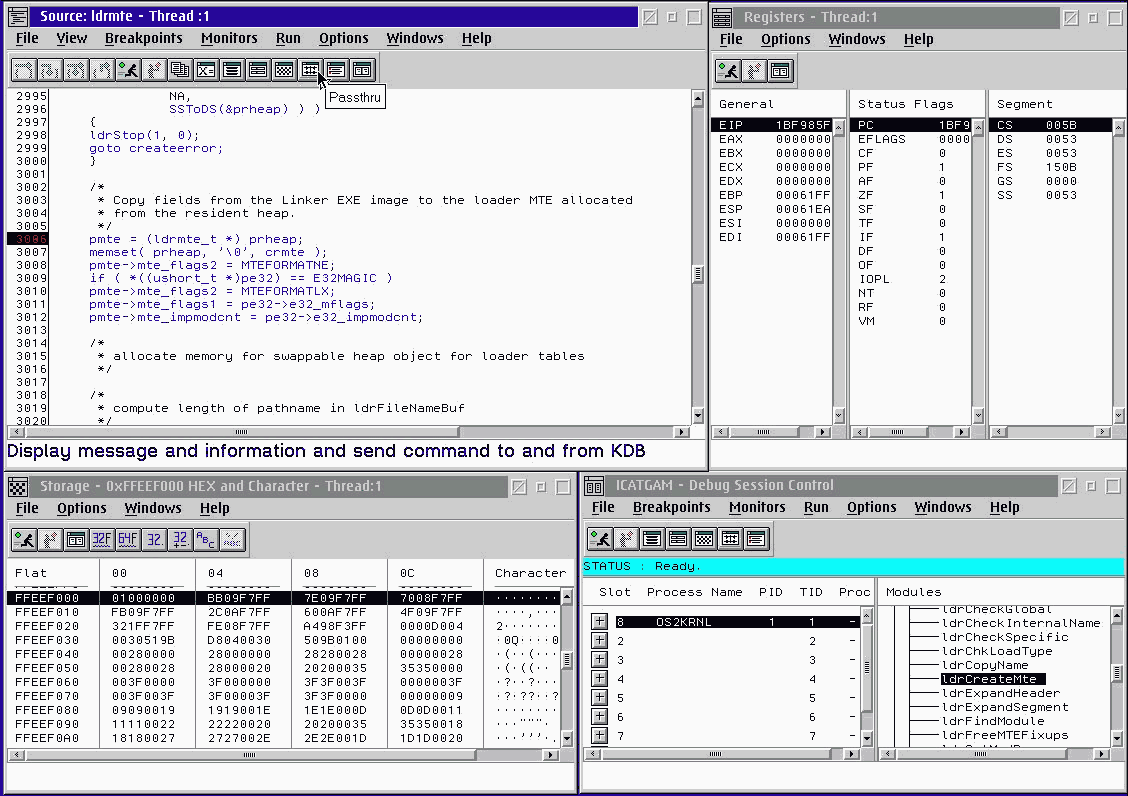The width and height of the screenshot is (1128, 796).
Task: Click the Run icon in Registers toolbar
Action: [x=728, y=71]
